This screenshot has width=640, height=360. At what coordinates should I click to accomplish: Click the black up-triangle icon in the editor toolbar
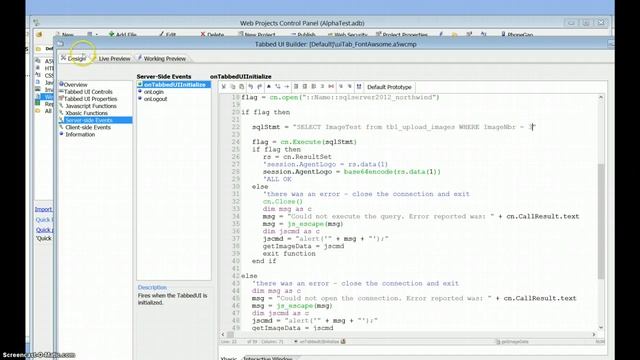click(x=269, y=87)
